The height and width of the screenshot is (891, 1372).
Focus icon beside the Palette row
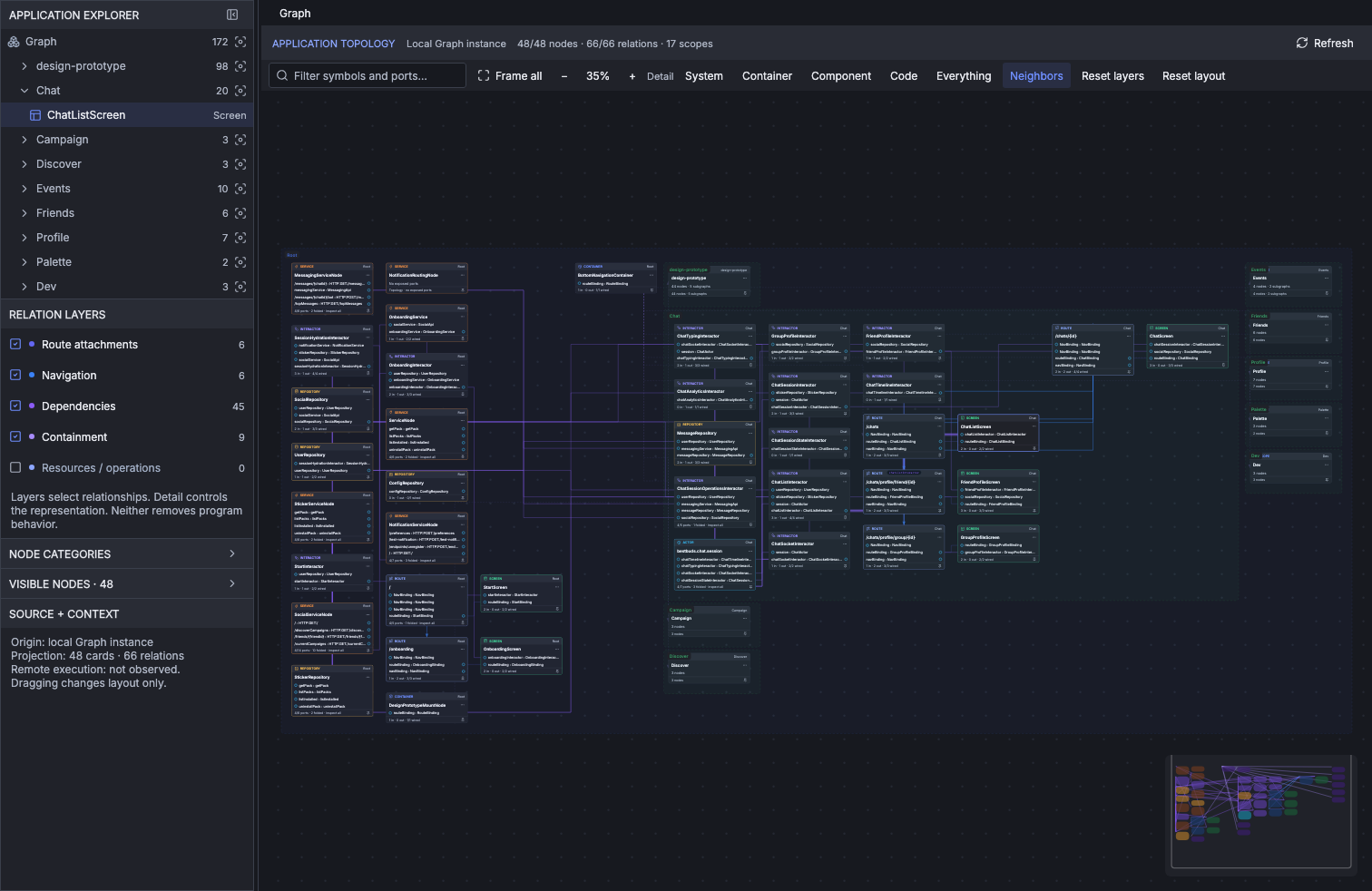(240, 262)
